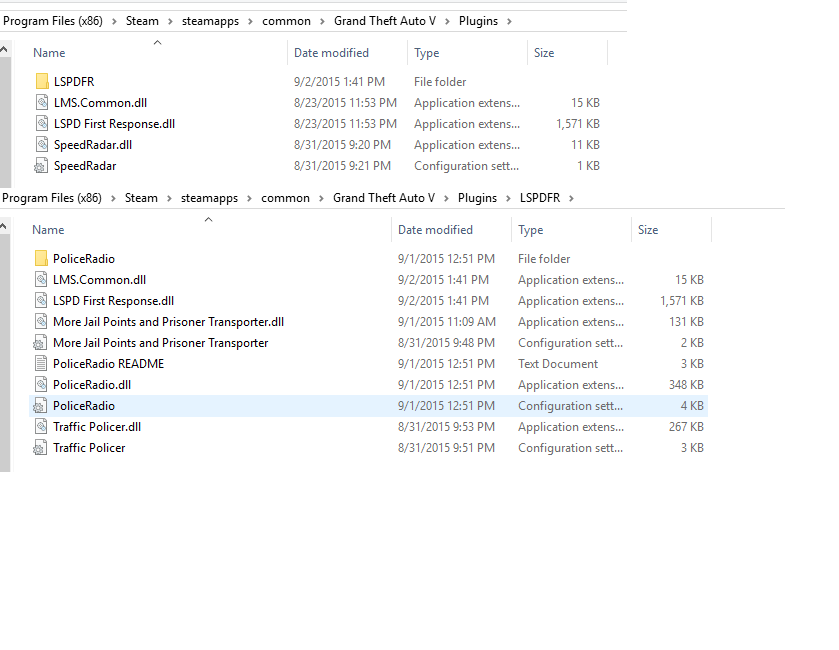This screenshot has height=650, width=839.
Task: Navigate to Steam breadcrumb in Plugins window
Action: click(x=142, y=21)
